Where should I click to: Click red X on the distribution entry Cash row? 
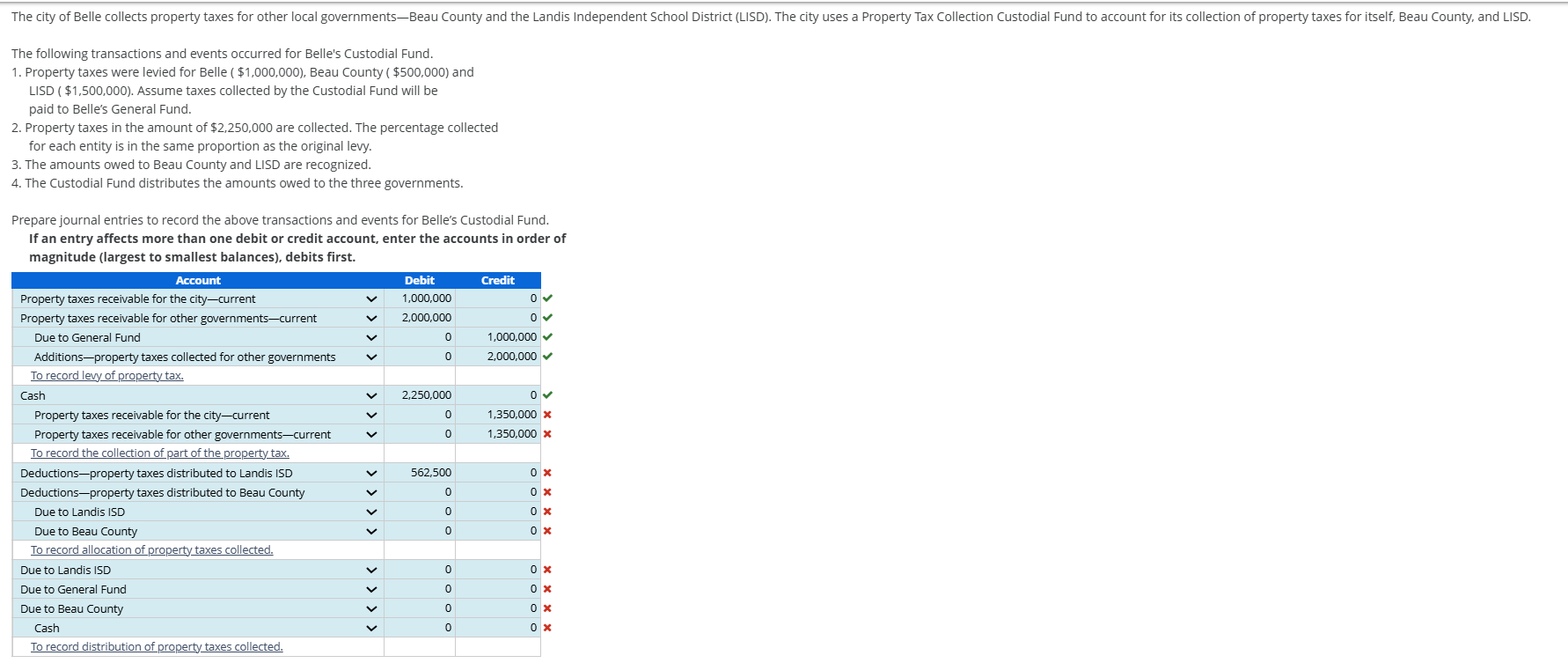(547, 628)
